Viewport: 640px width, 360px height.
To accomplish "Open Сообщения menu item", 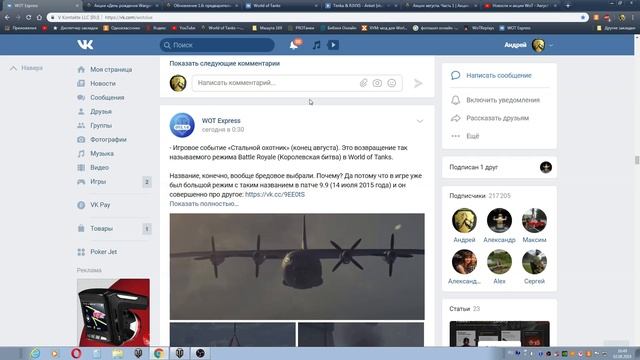I will tap(107, 97).
